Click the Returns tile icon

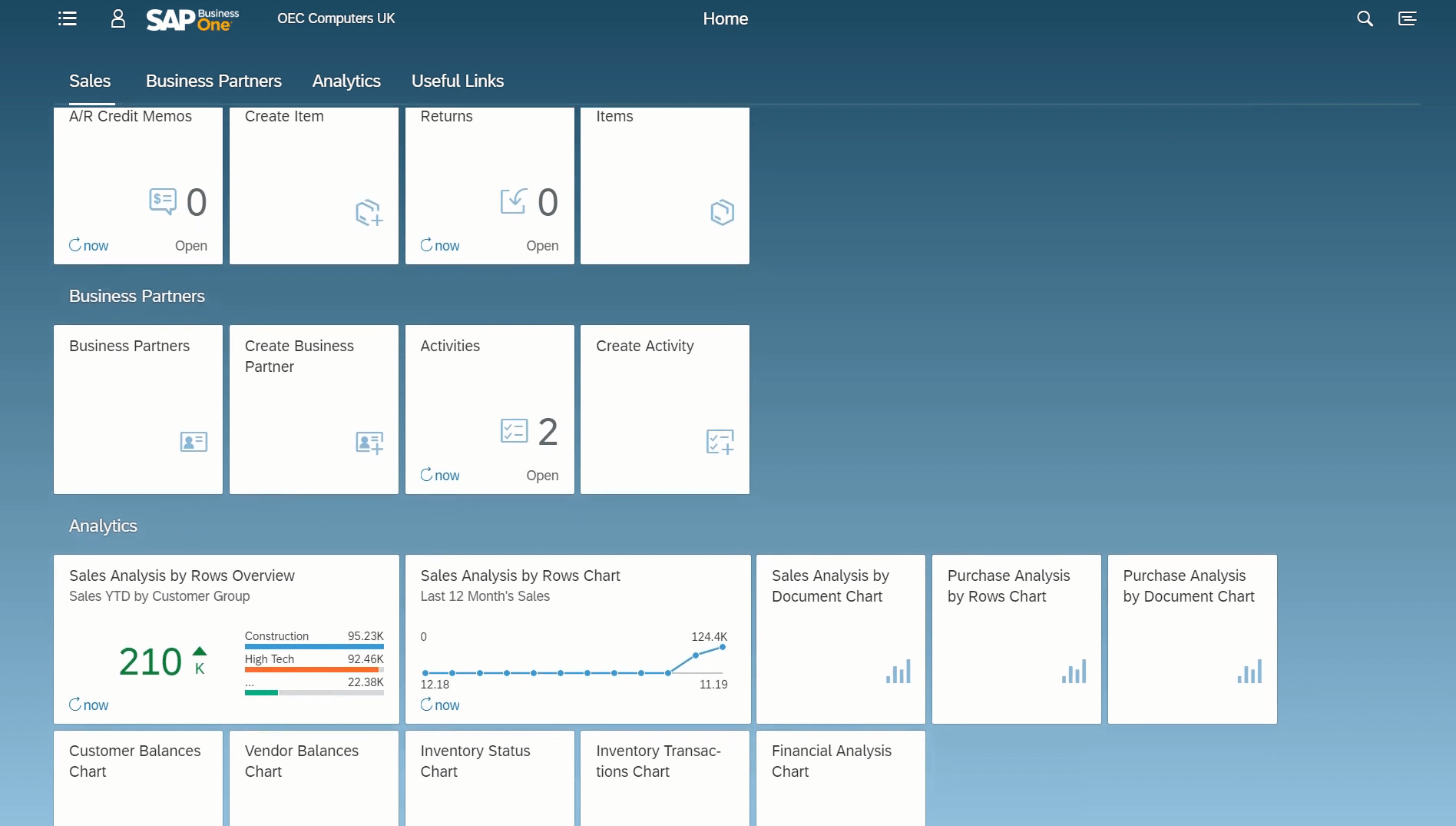tap(513, 202)
